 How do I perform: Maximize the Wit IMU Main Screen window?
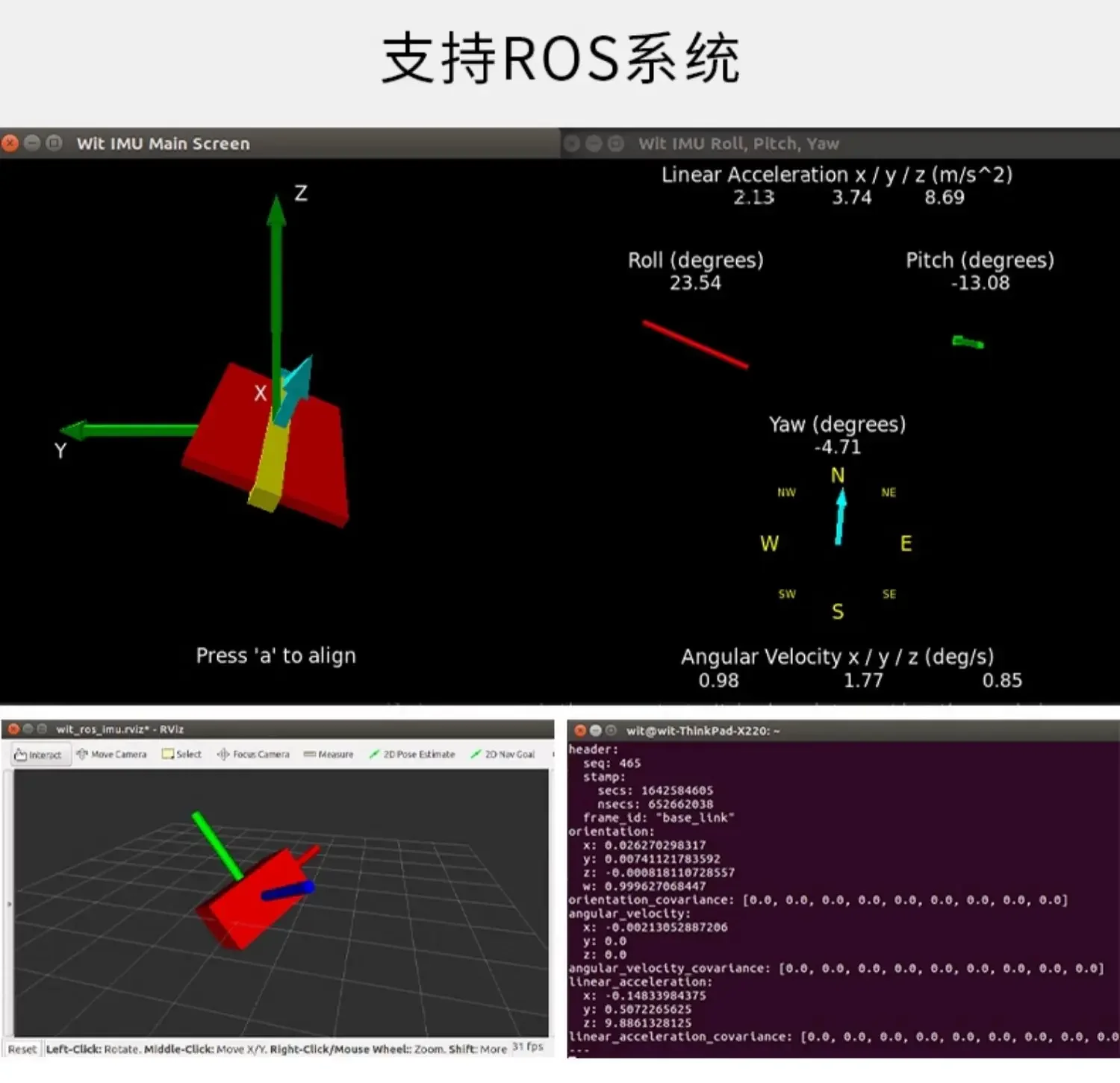click(x=54, y=143)
